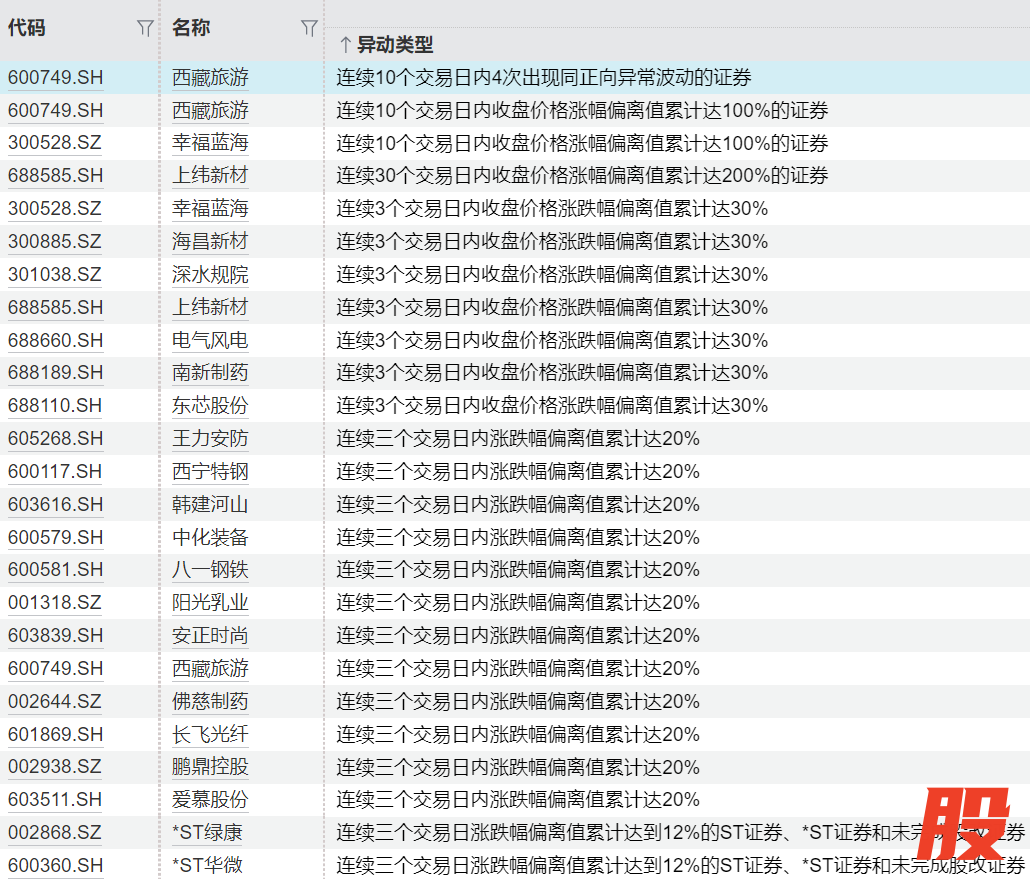1030x879 pixels.
Task: Click stock code 688660.SH
Action: (x=55, y=340)
